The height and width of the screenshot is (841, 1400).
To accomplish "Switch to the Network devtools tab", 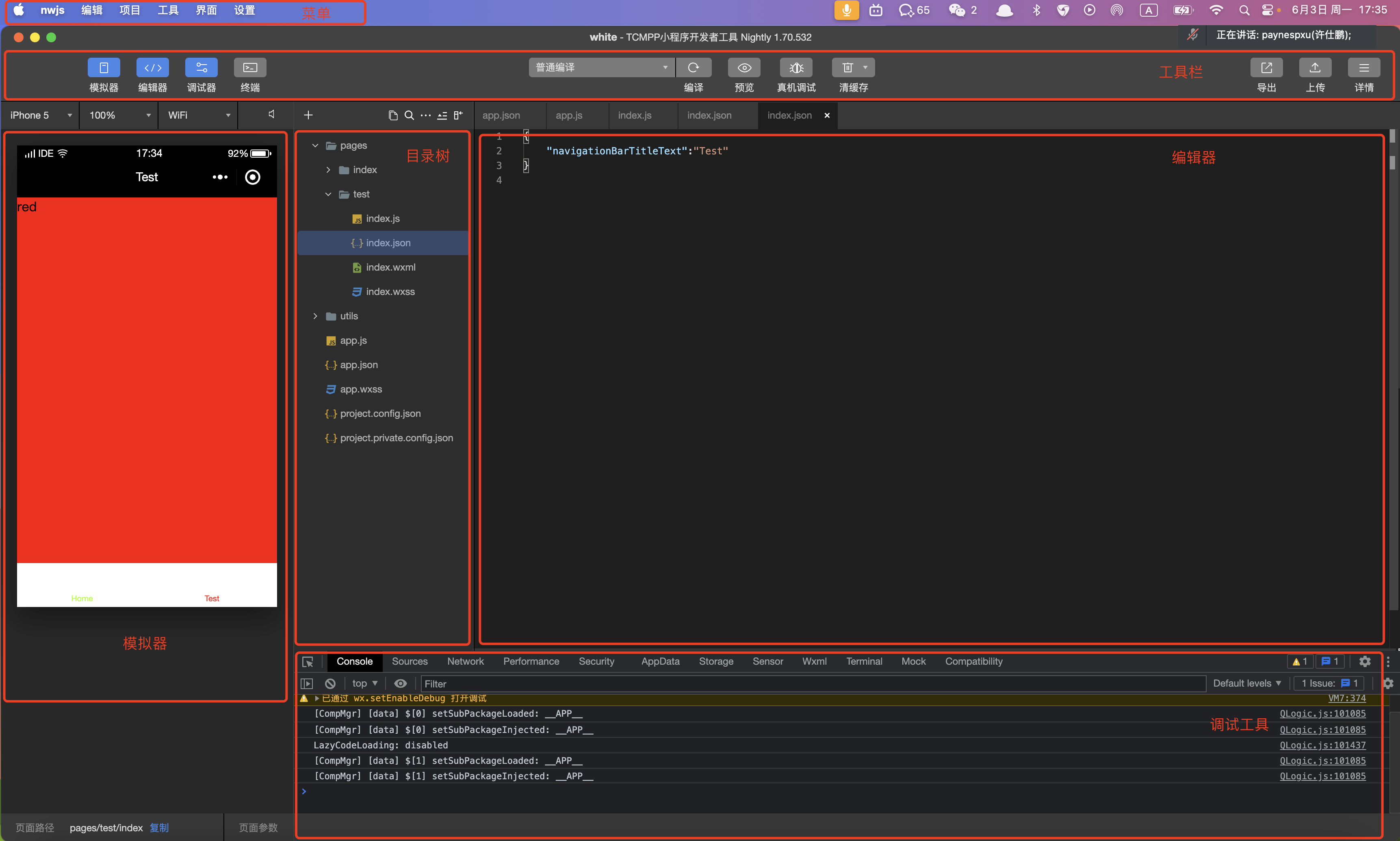I will pos(465,661).
